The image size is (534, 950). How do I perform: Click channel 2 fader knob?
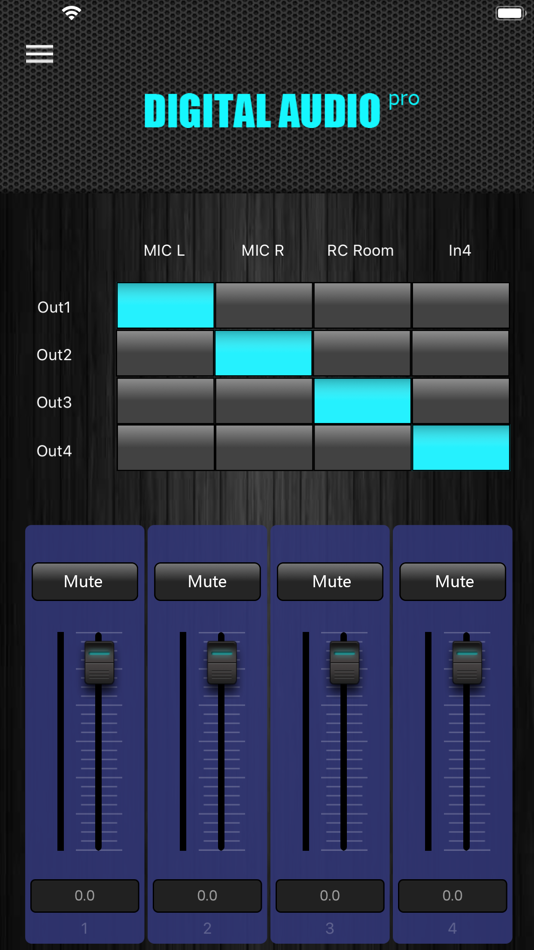[222, 663]
